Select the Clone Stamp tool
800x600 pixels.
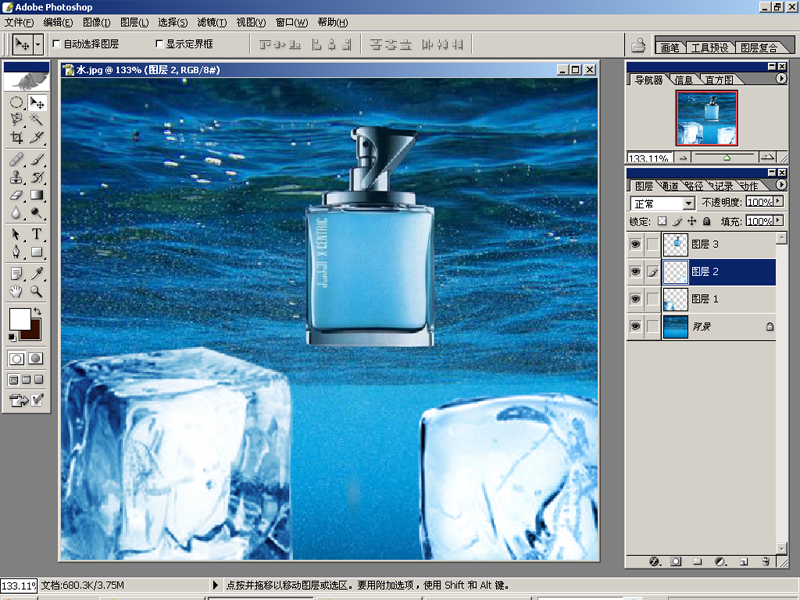point(16,177)
